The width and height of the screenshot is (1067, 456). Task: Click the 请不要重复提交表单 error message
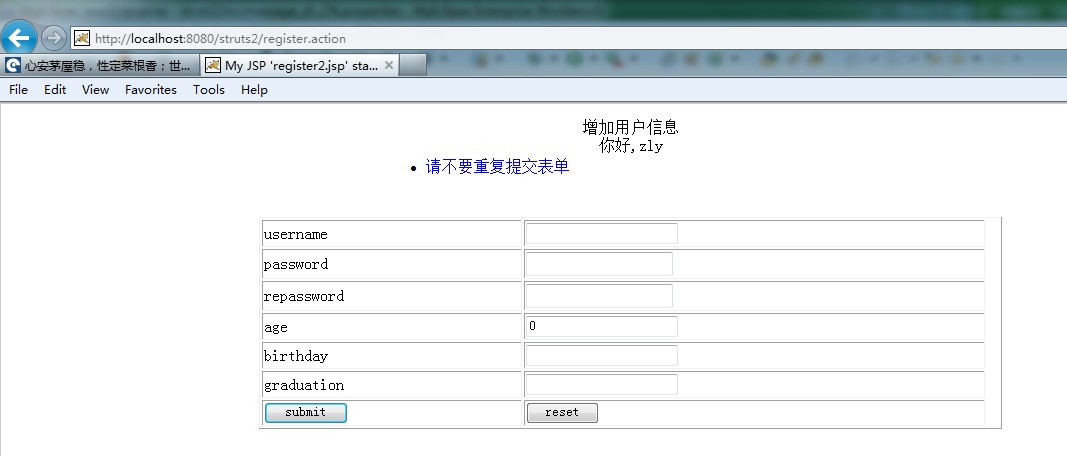pos(497,167)
